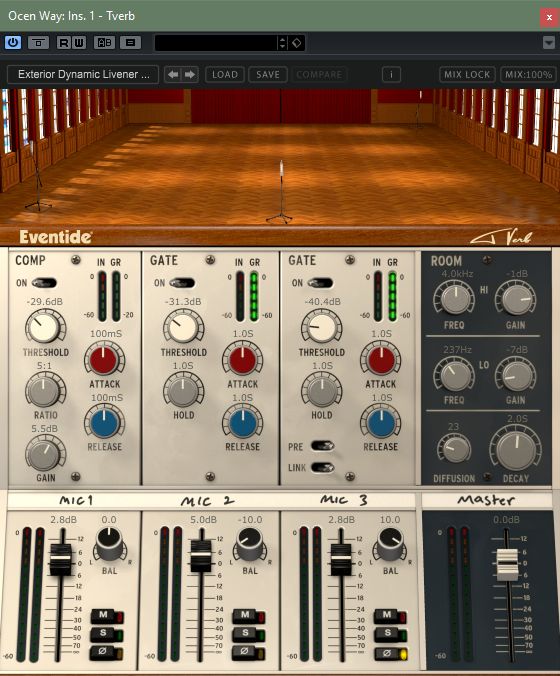Viewport: 560px width, 676px height.
Task: Click the COMP THRESHOLD knob
Action: (45, 328)
